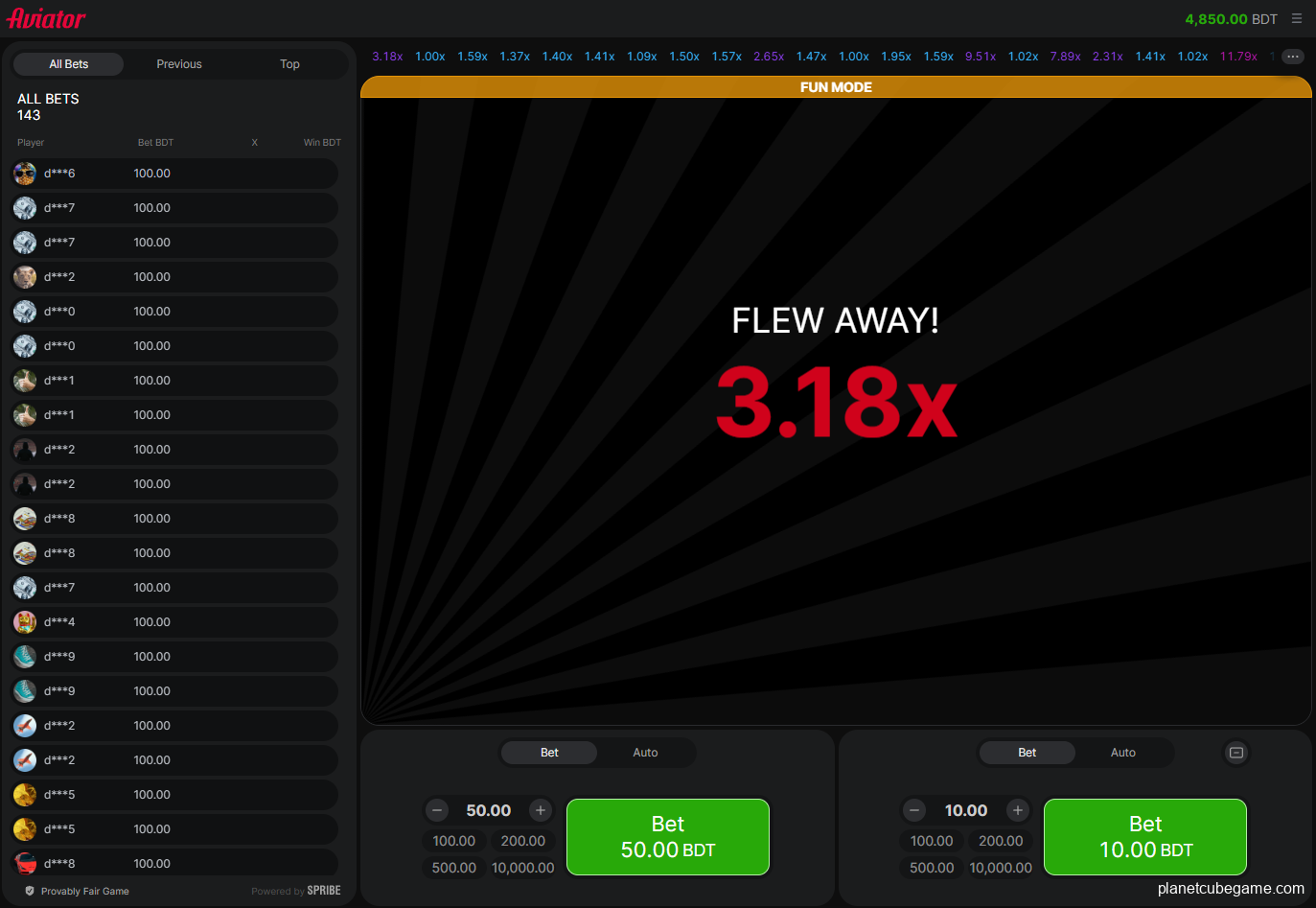Switch to All Bets tab
Image resolution: width=1316 pixels, height=908 pixels.
[69, 64]
